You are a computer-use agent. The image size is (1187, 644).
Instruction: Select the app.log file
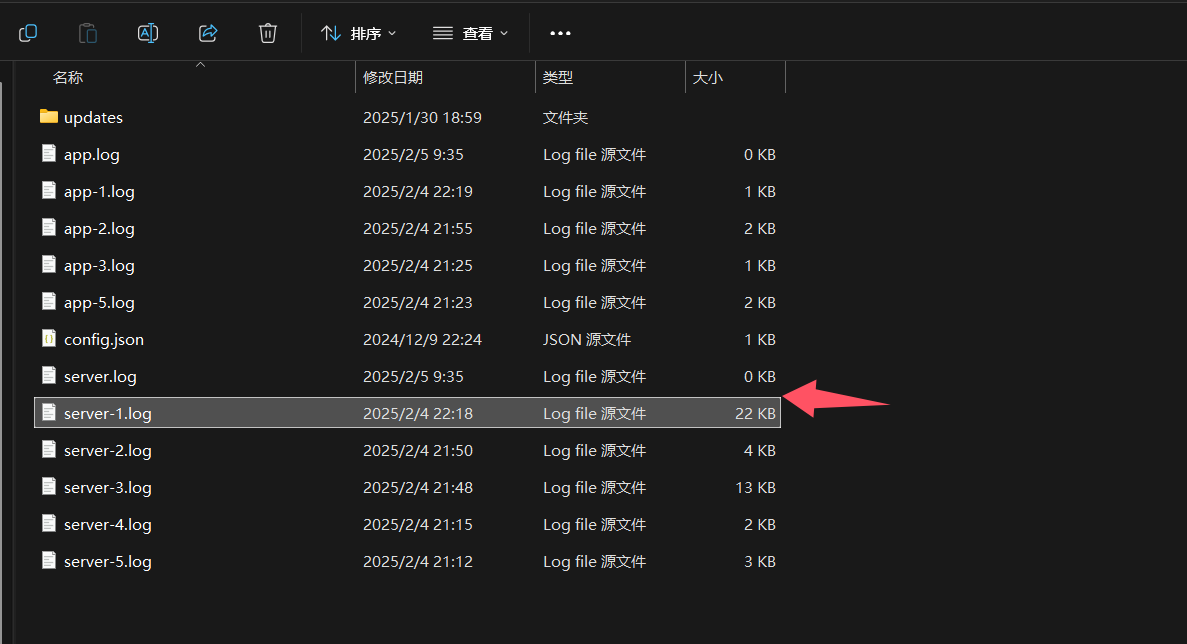point(92,154)
